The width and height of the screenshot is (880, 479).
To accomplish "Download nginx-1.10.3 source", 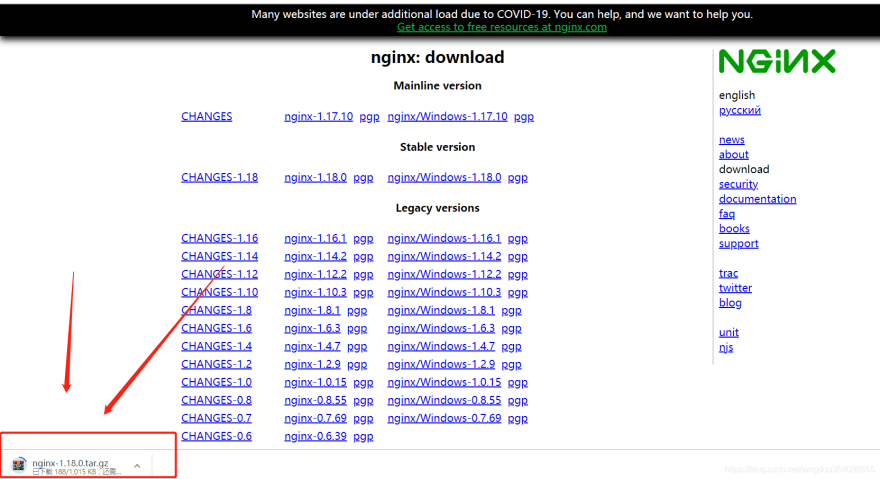I will (315, 292).
